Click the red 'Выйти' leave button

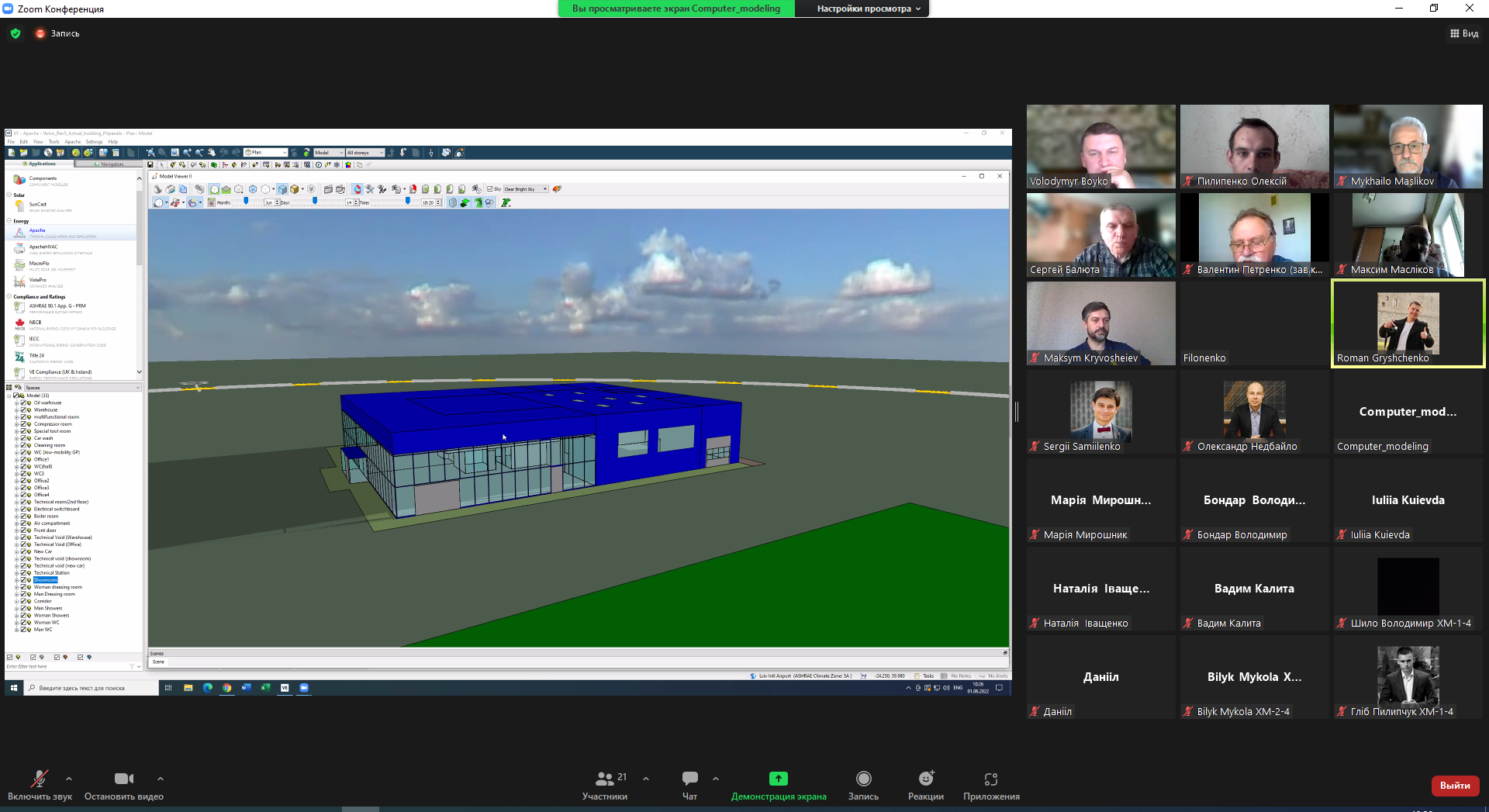click(1455, 786)
